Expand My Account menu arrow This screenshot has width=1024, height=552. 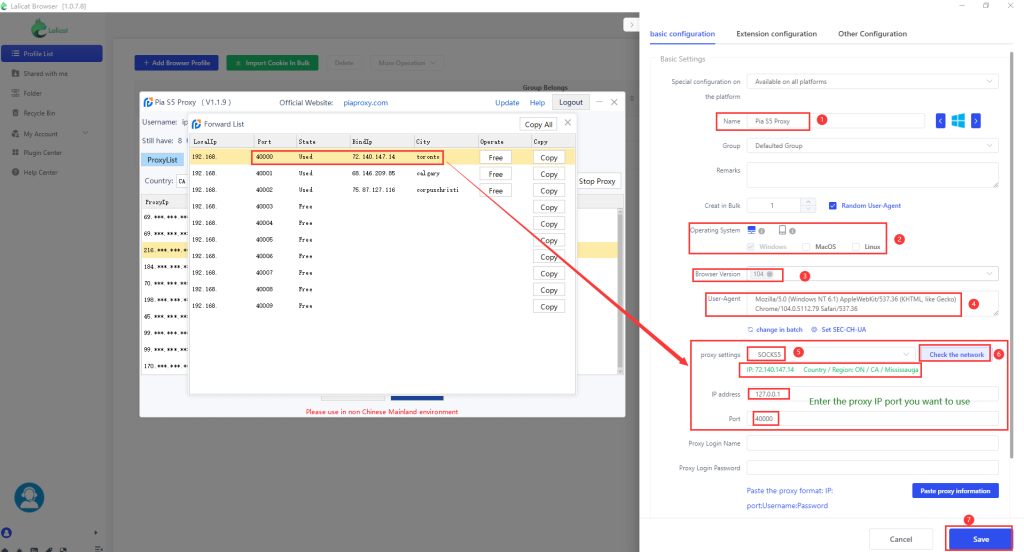[x=86, y=133]
